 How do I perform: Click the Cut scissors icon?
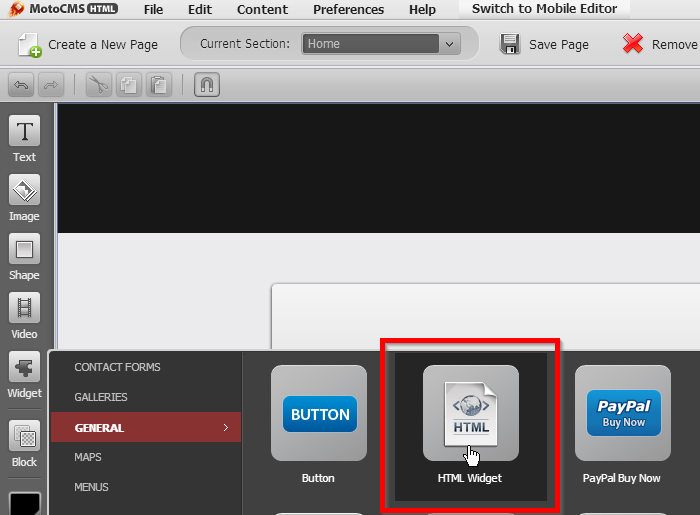click(x=99, y=84)
